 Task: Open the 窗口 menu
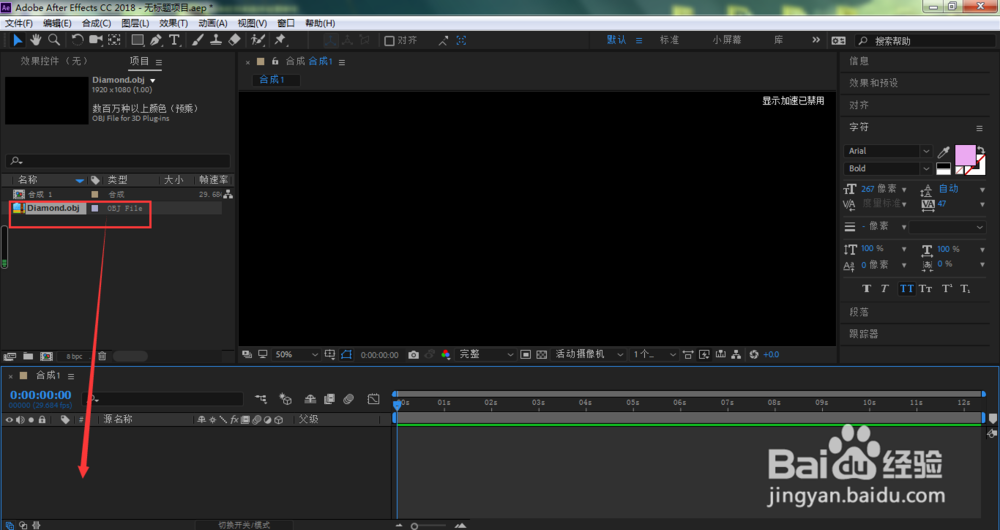pos(286,23)
